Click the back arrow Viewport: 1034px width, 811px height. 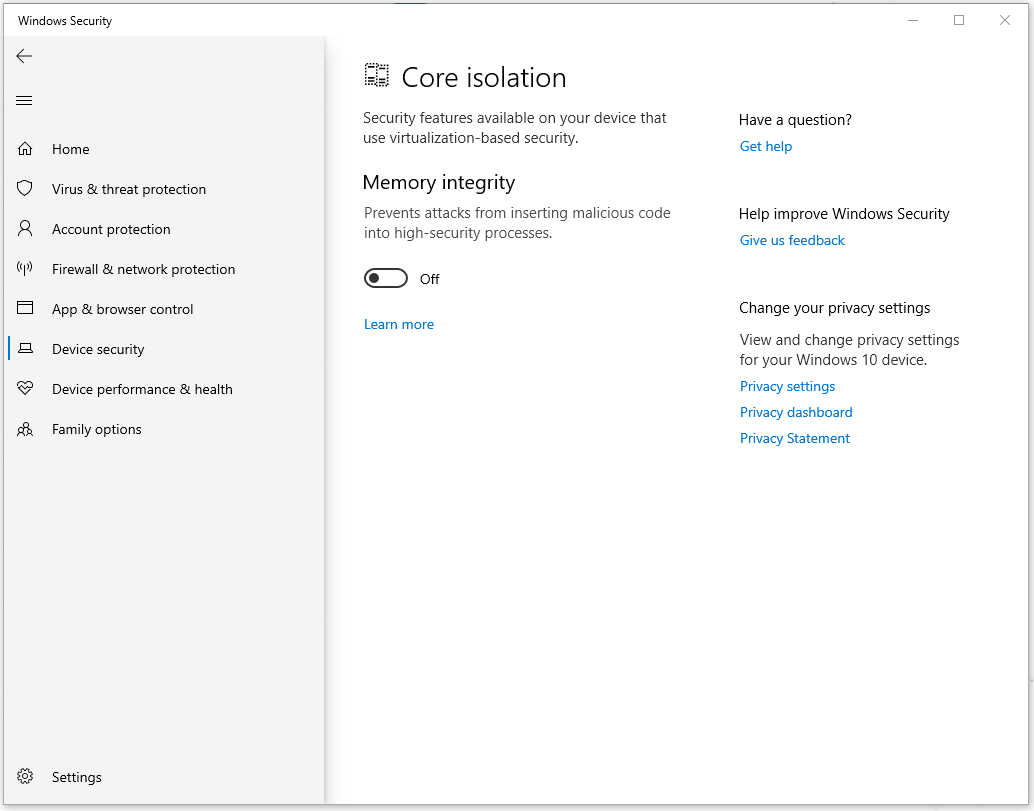24,56
